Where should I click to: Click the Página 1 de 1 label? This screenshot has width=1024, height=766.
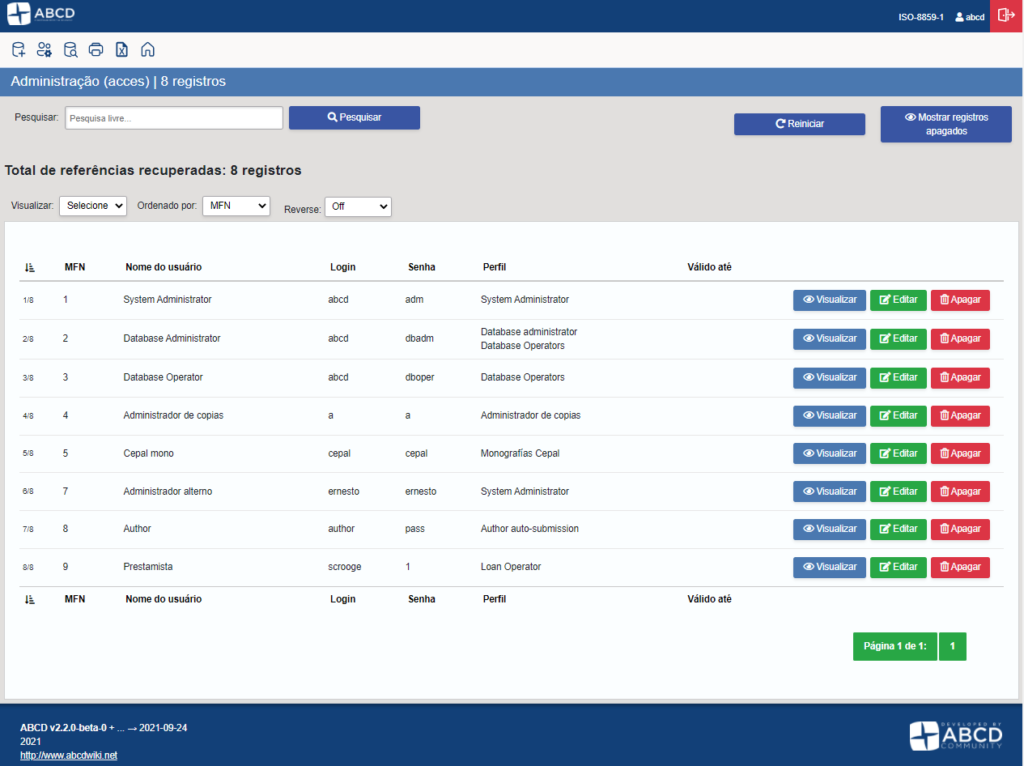click(x=895, y=646)
